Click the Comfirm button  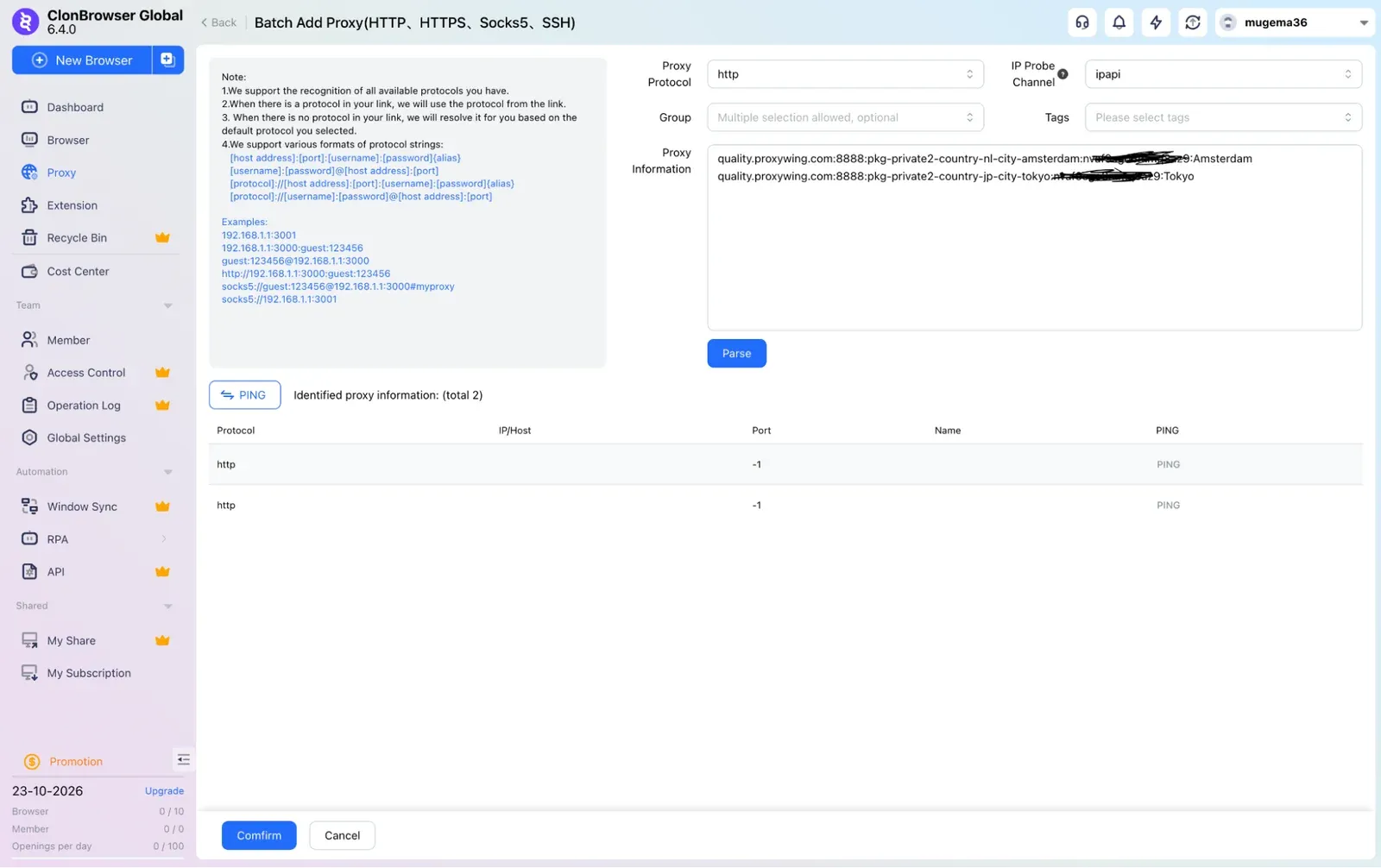pyautogui.click(x=259, y=836)
